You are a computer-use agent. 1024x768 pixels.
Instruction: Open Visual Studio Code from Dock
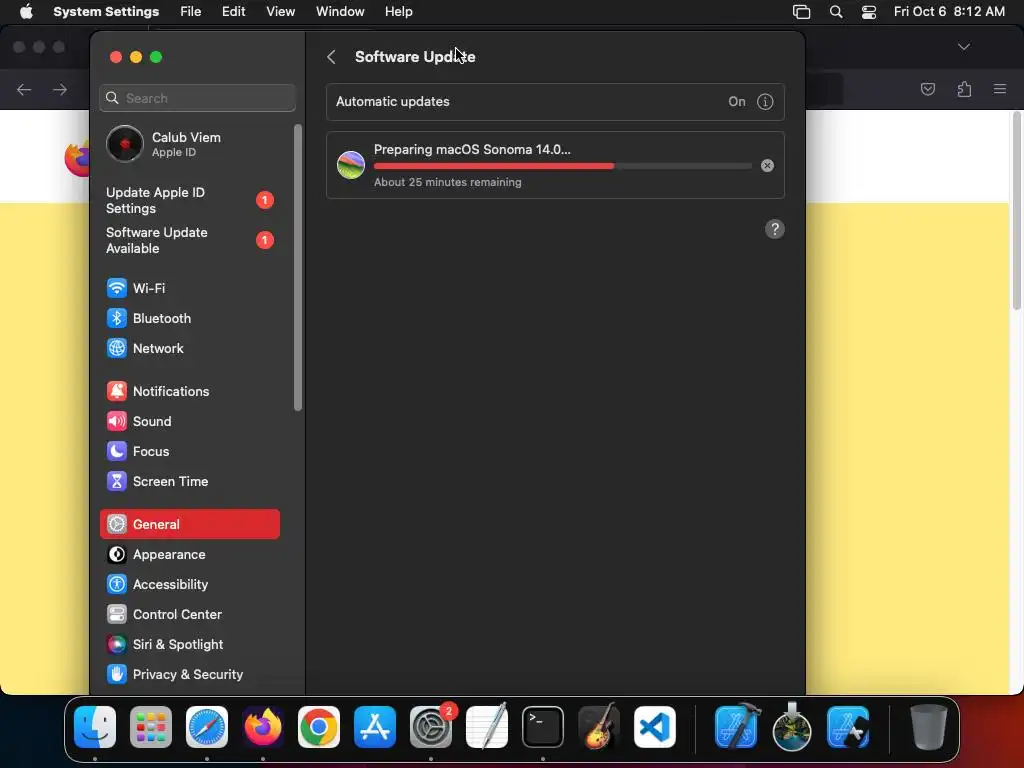(655, 727)
